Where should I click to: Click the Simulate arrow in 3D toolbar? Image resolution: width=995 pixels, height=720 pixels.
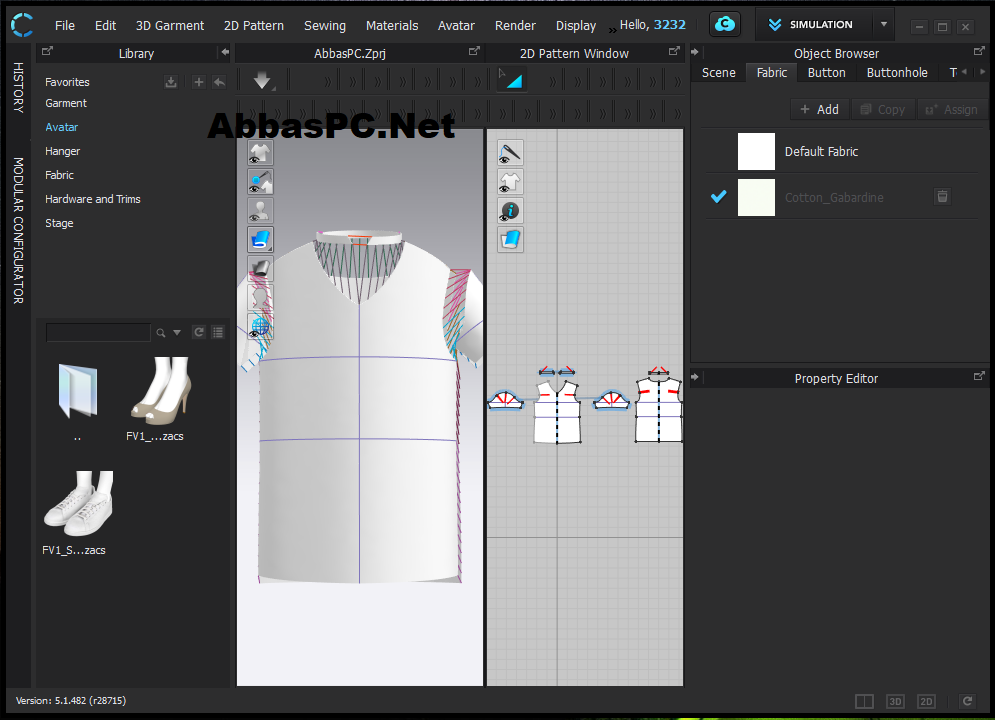[x=262, y=81]
